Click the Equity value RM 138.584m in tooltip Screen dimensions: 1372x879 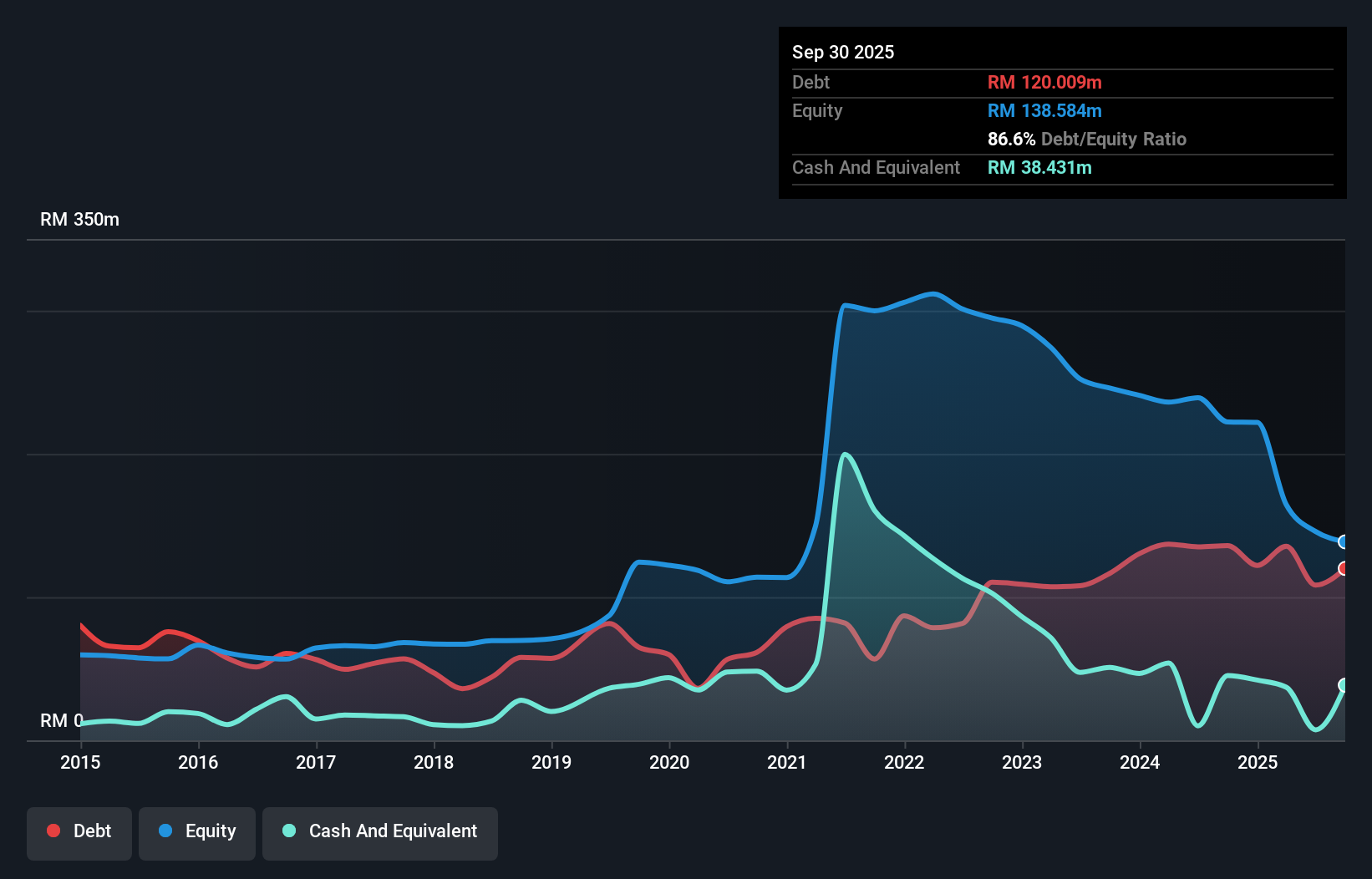tap(1044, 110)
